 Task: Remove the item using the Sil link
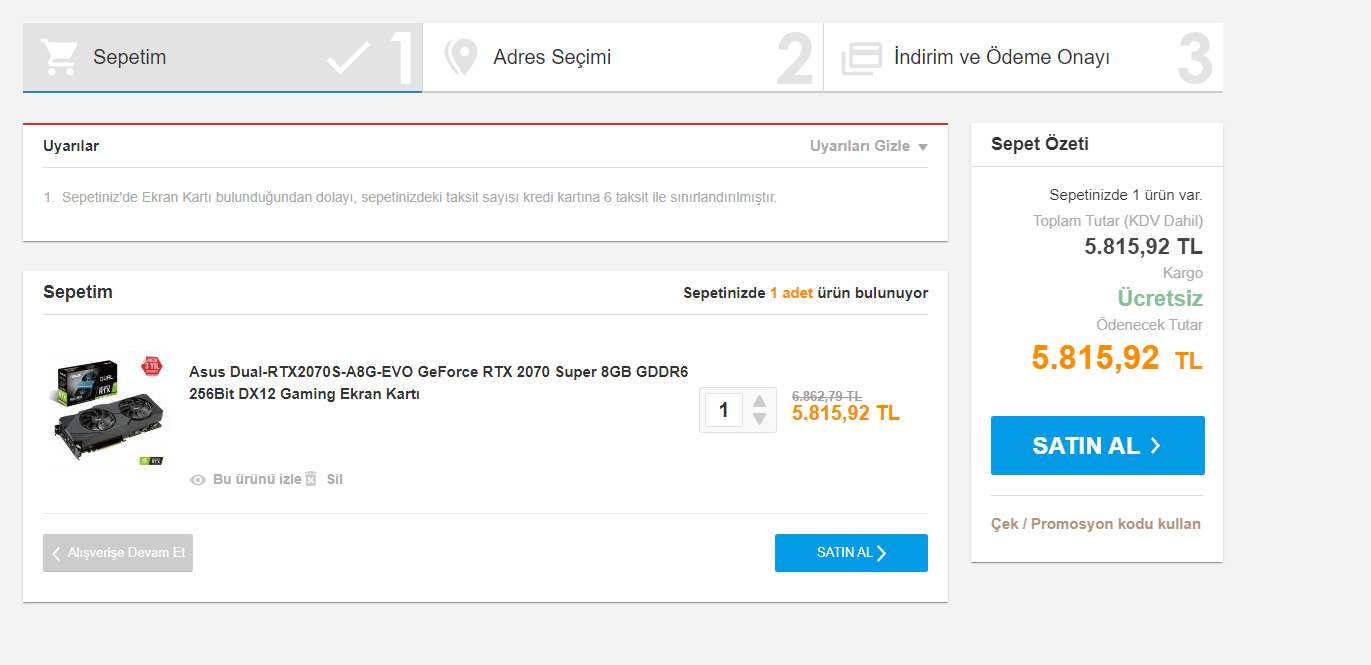tap(334, 479)
